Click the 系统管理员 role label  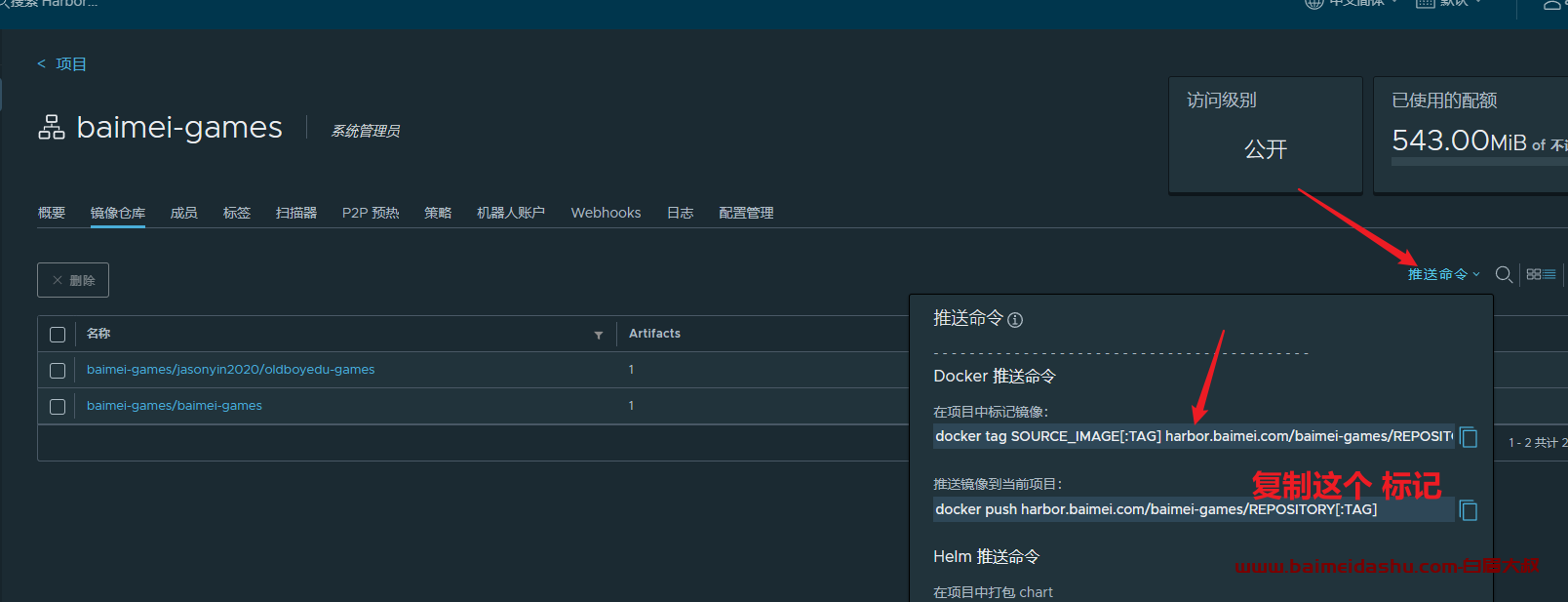click(x=366, y=131)
